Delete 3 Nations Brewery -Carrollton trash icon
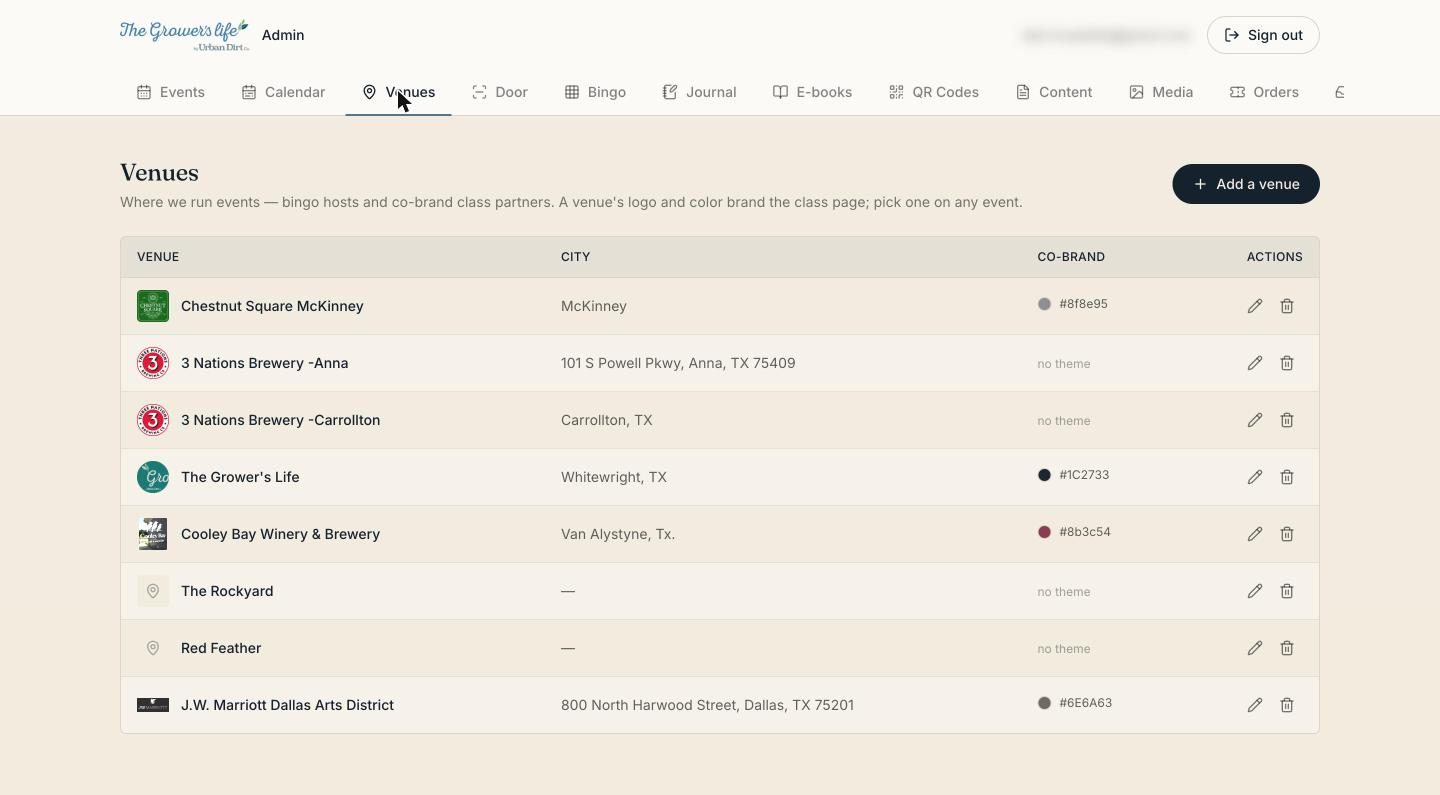 (1287, 420)
